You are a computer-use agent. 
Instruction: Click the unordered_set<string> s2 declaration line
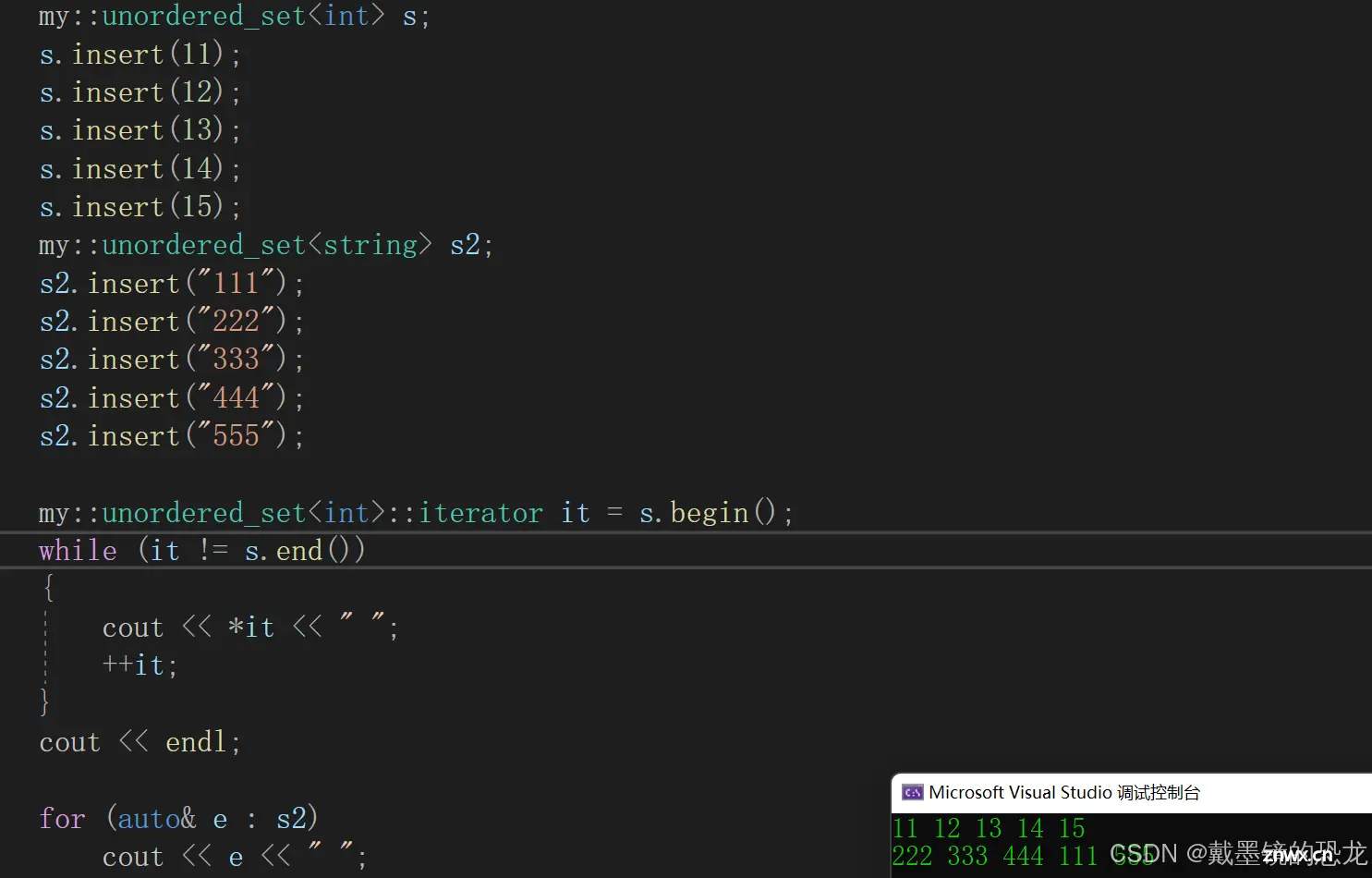[x=266, y=245]
